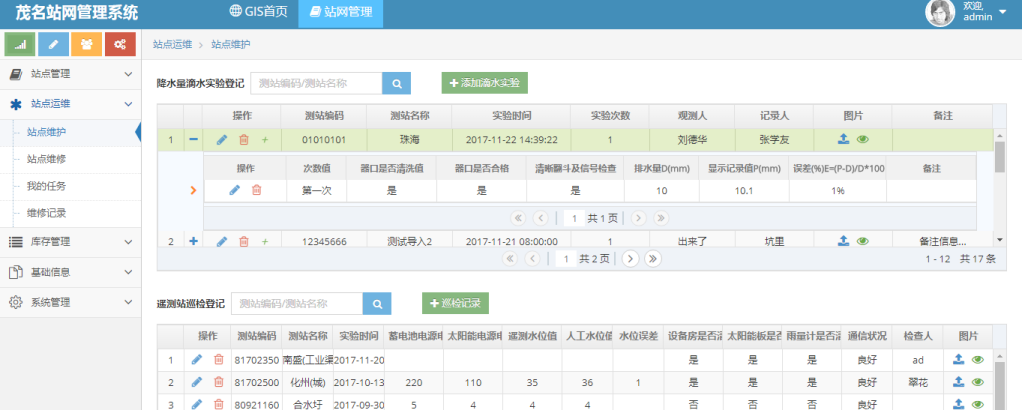Edit the 珠海 station record with pencil icon
1022x410 pixels.
222,140
